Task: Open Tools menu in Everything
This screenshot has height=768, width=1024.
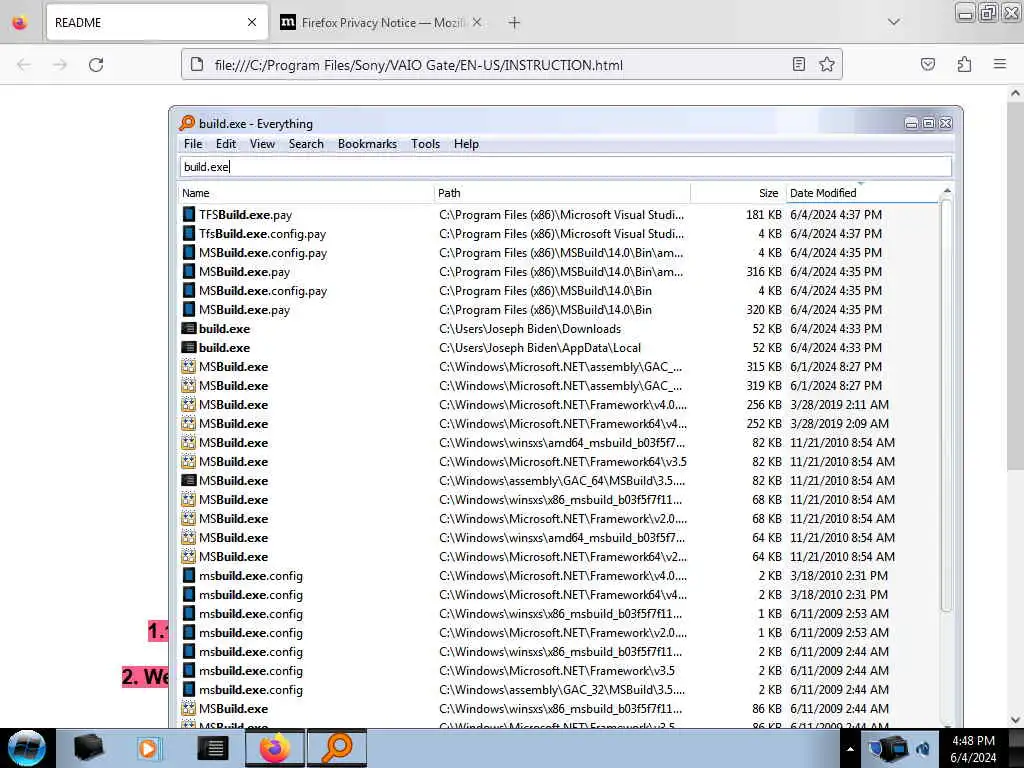Action: tap(425, 144)
